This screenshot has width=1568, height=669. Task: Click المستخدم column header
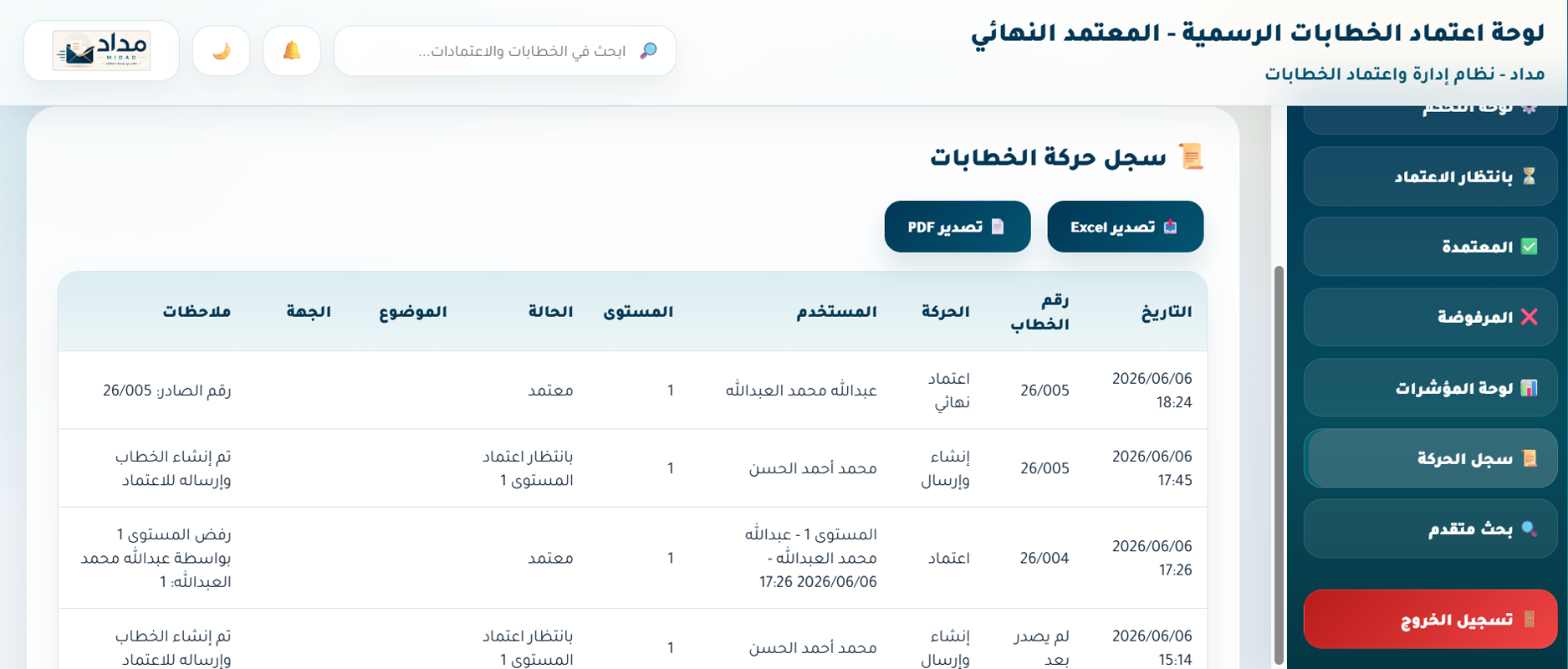point(836,312)
